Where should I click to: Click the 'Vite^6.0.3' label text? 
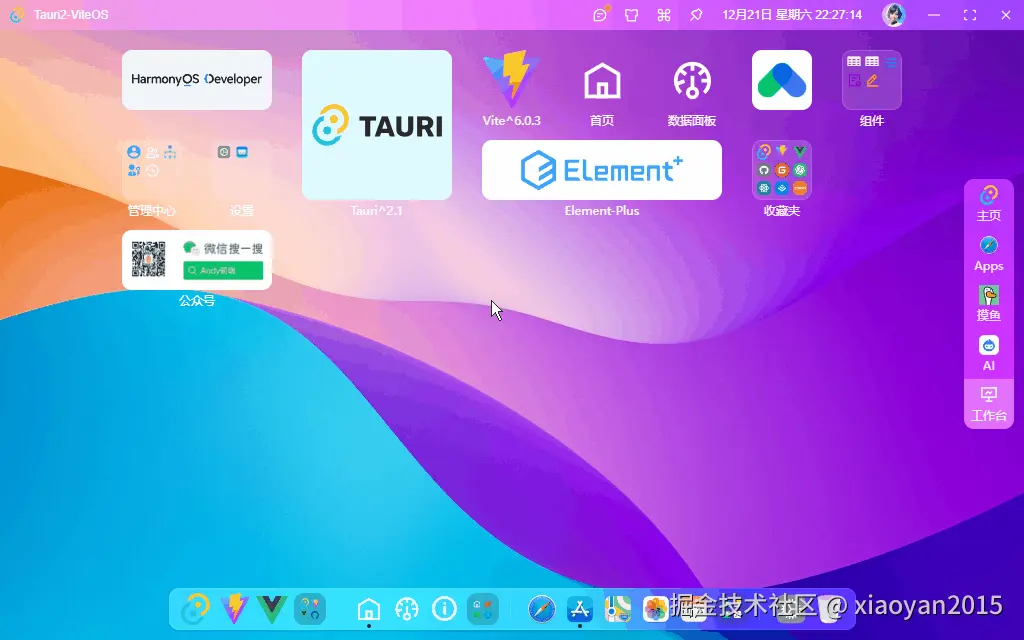click(511, 121)
